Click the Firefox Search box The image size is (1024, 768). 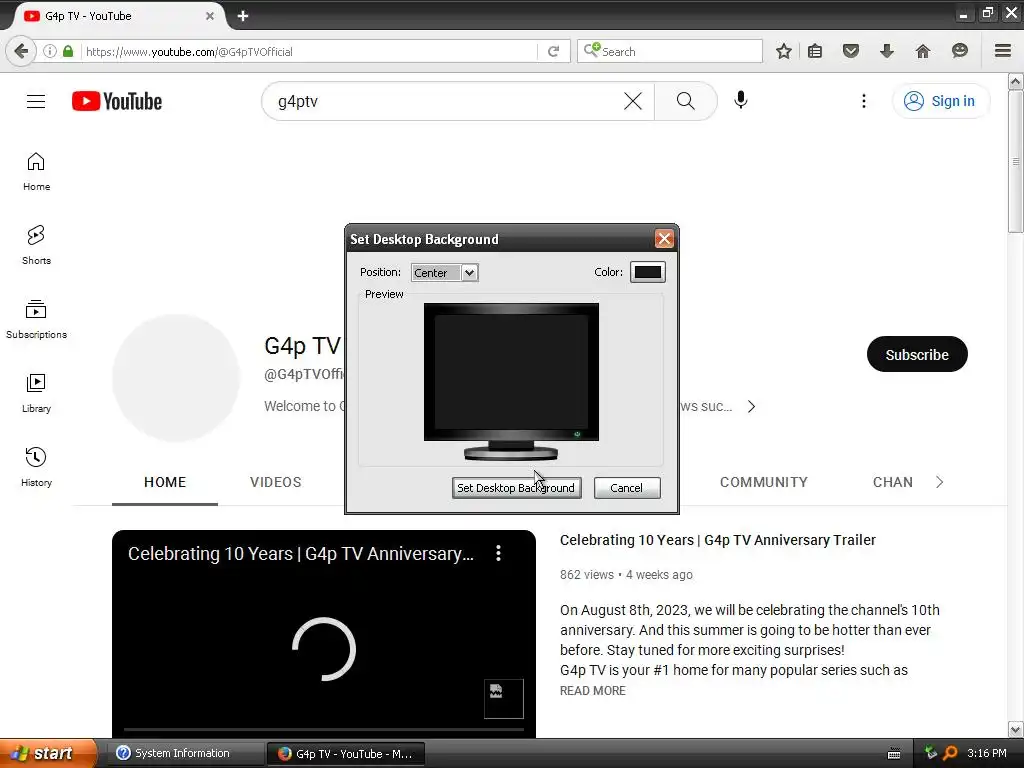coord(669,51)
